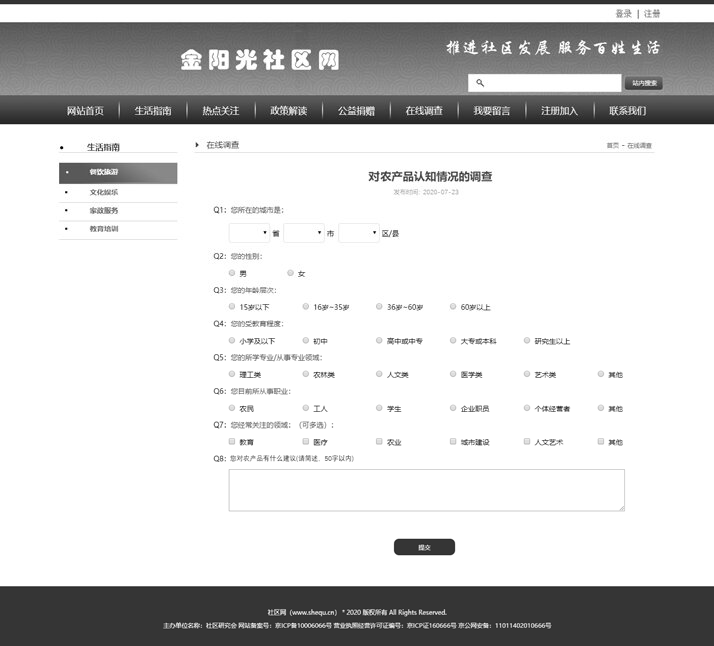Select 农民 occupation radio button
The image size is (714, 646).
(232, 407)
